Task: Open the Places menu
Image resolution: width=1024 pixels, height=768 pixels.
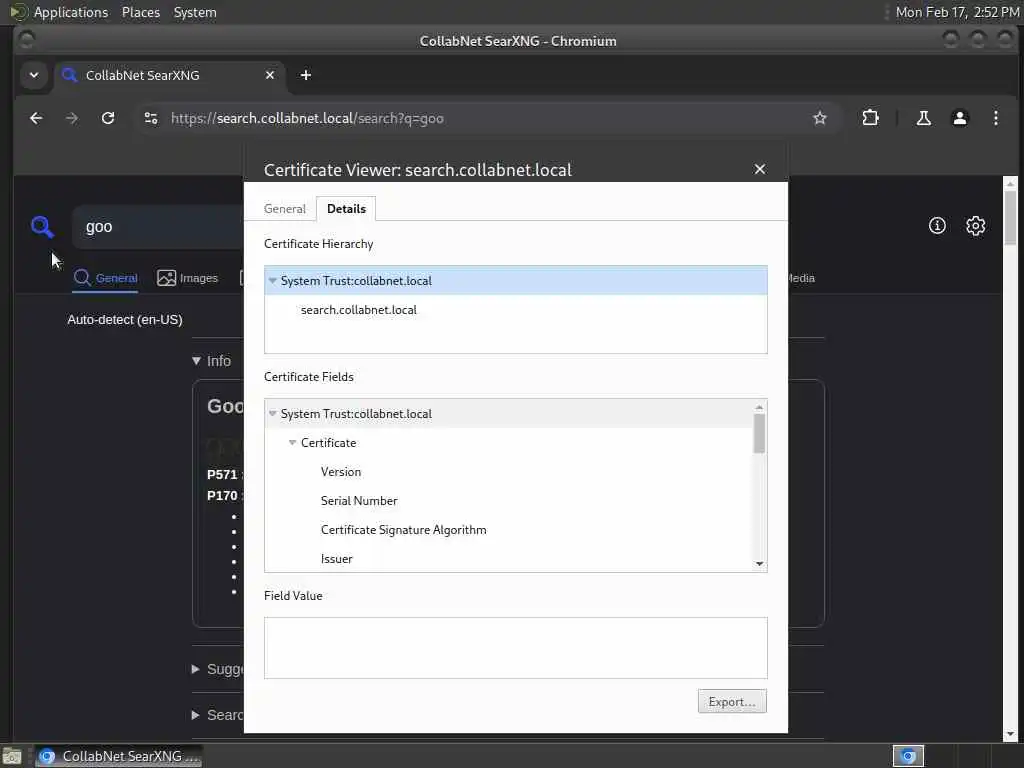Action: pyautogui.click(x=141, y=12)
